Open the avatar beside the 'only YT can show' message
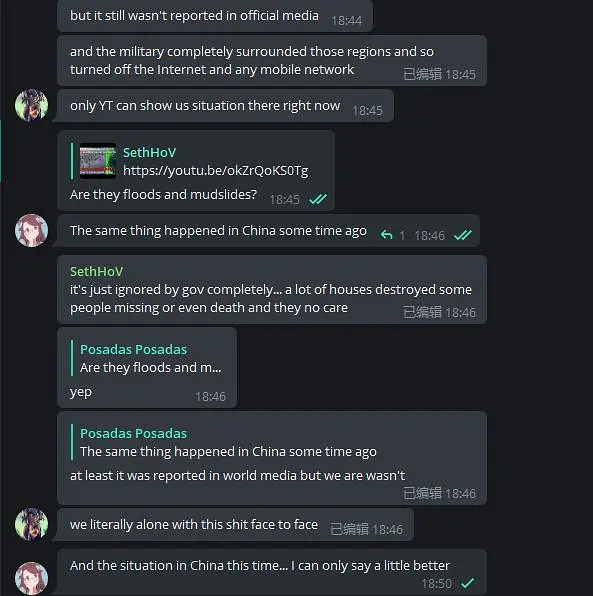Viewport: 593px width, 596px height. tap(32, 105)
